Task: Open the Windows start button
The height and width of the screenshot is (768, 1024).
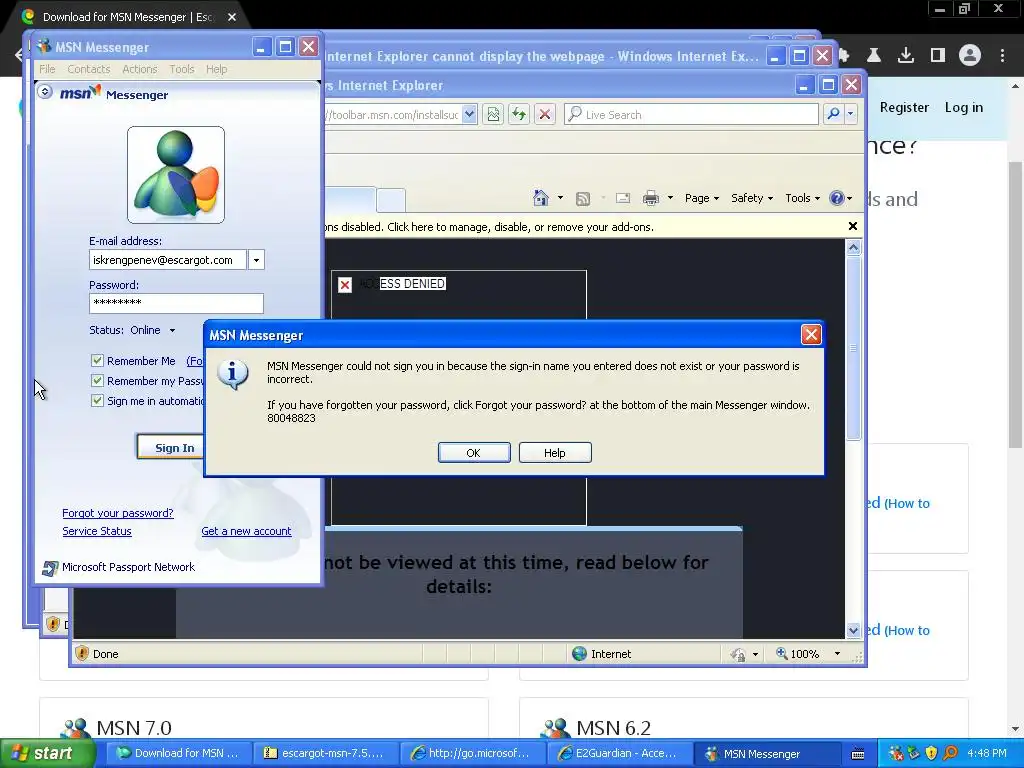Action: tap(46, 754)
